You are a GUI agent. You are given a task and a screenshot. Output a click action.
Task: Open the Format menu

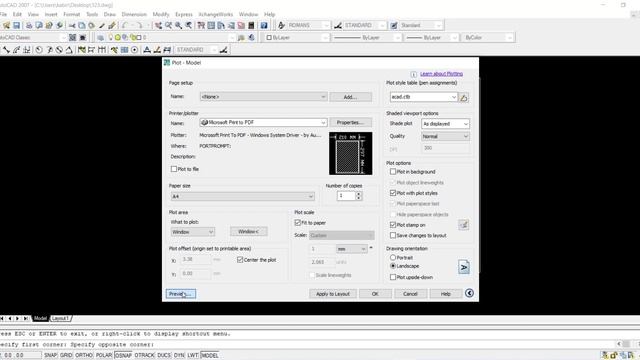(x=71, y=14)
